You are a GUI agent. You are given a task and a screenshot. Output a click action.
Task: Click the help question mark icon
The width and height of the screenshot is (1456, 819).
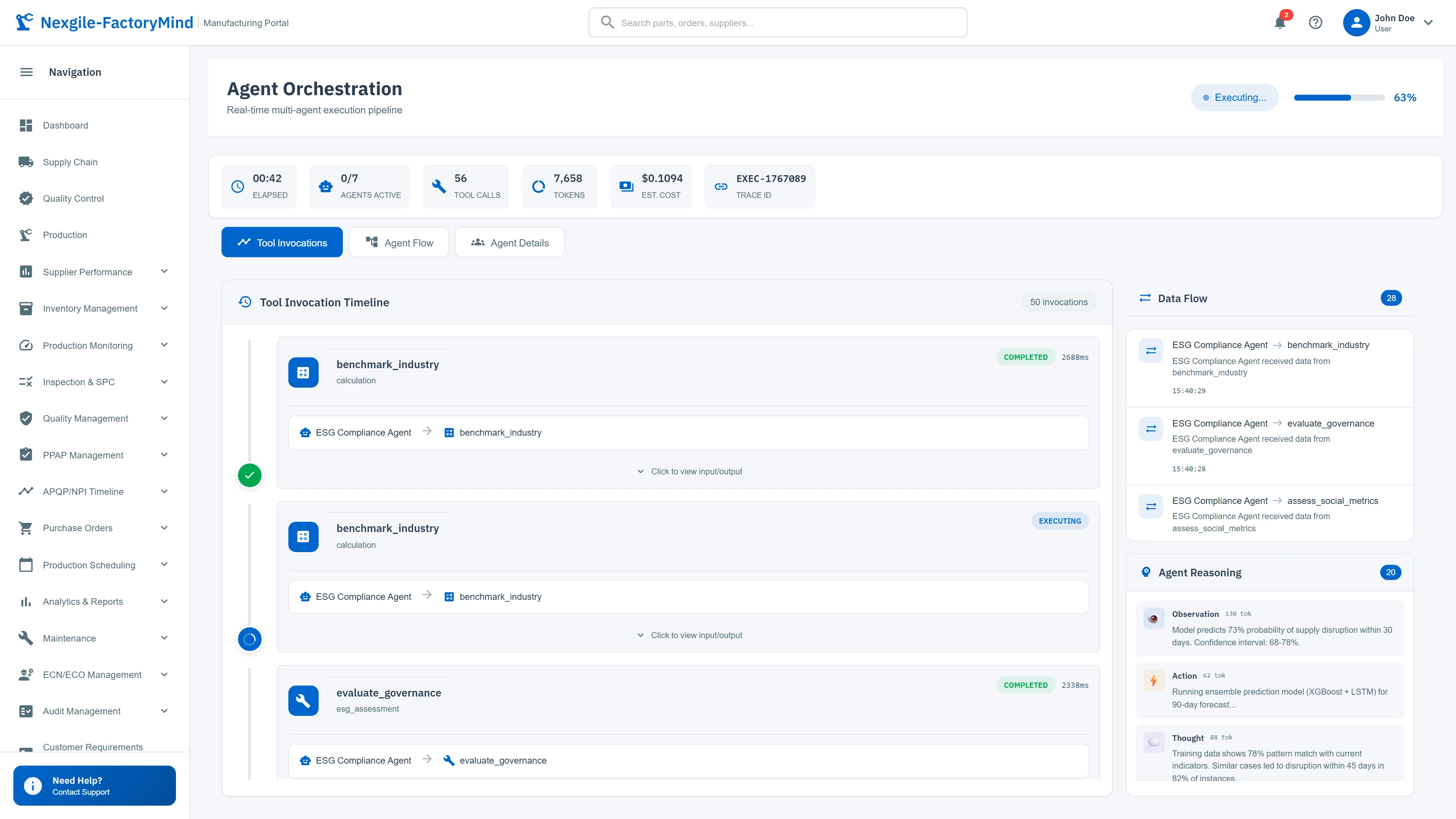pyautogui.click(x=1315, y=23)
